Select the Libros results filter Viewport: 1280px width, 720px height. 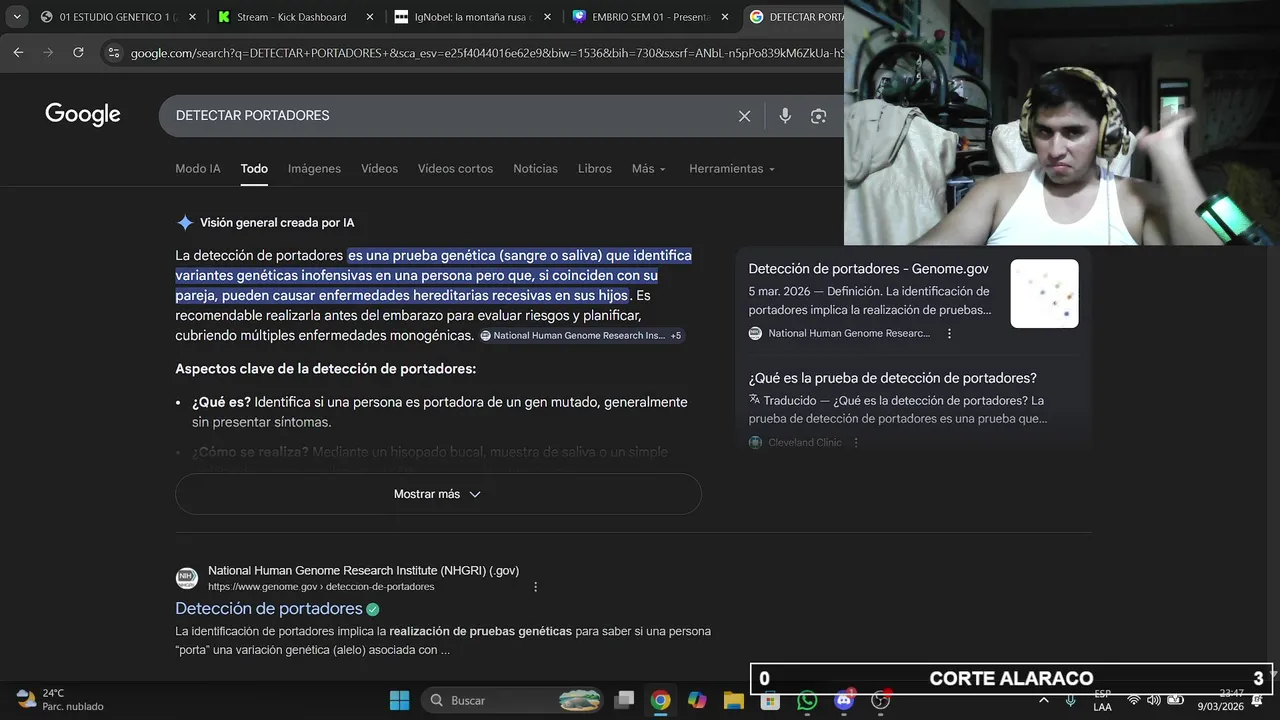pyautogui.click(x=594, y=169)
